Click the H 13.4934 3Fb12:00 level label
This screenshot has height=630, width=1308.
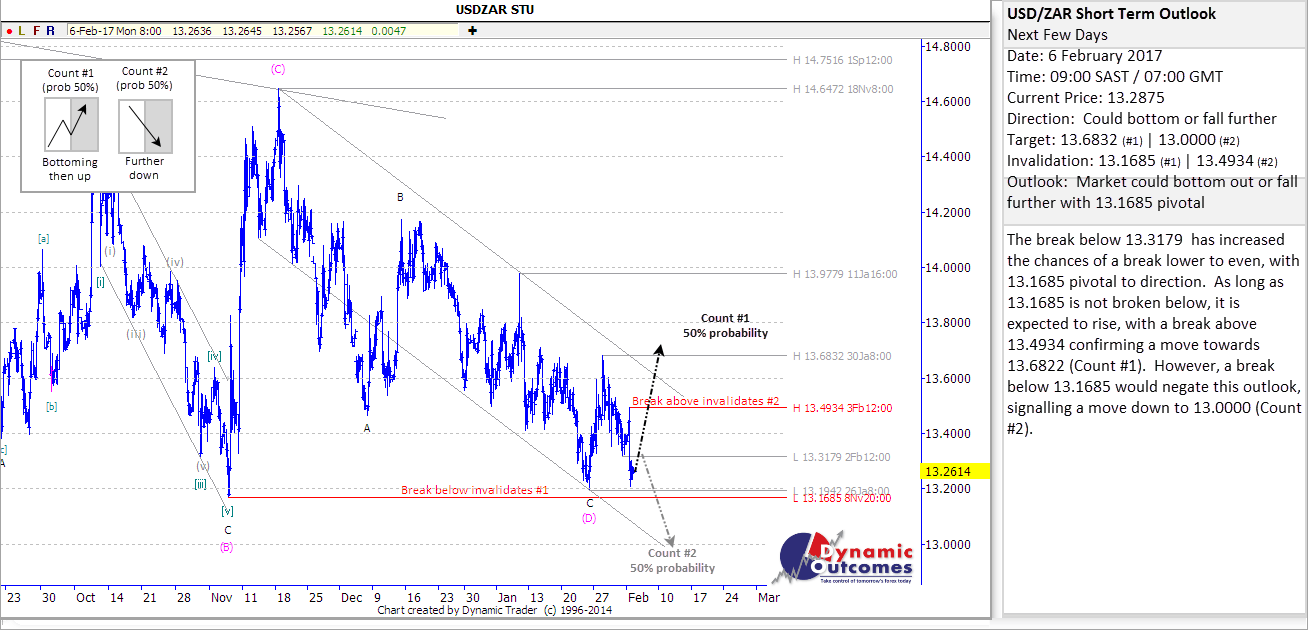(842, 408)
